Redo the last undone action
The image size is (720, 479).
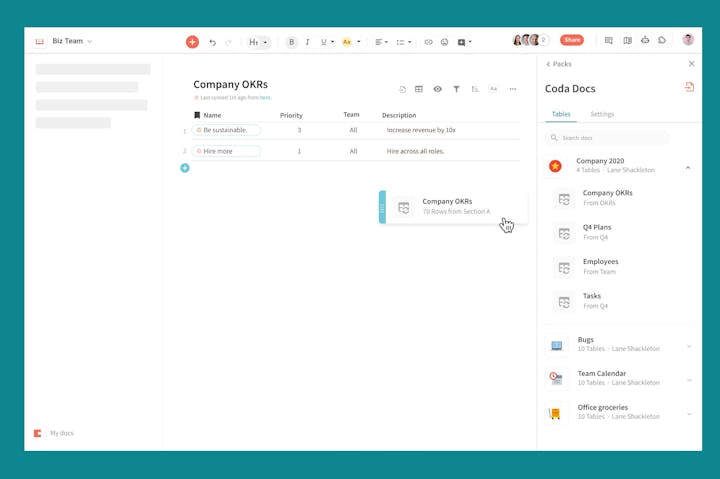coord(228,42)
